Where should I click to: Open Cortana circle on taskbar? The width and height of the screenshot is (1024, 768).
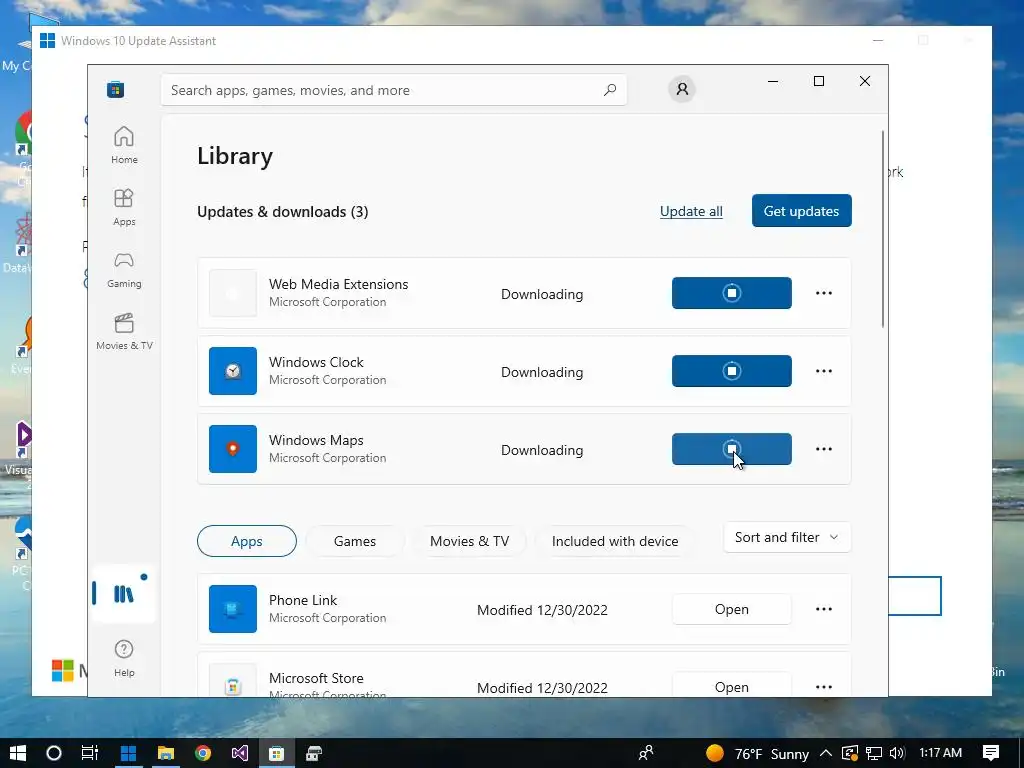point(54,753)
